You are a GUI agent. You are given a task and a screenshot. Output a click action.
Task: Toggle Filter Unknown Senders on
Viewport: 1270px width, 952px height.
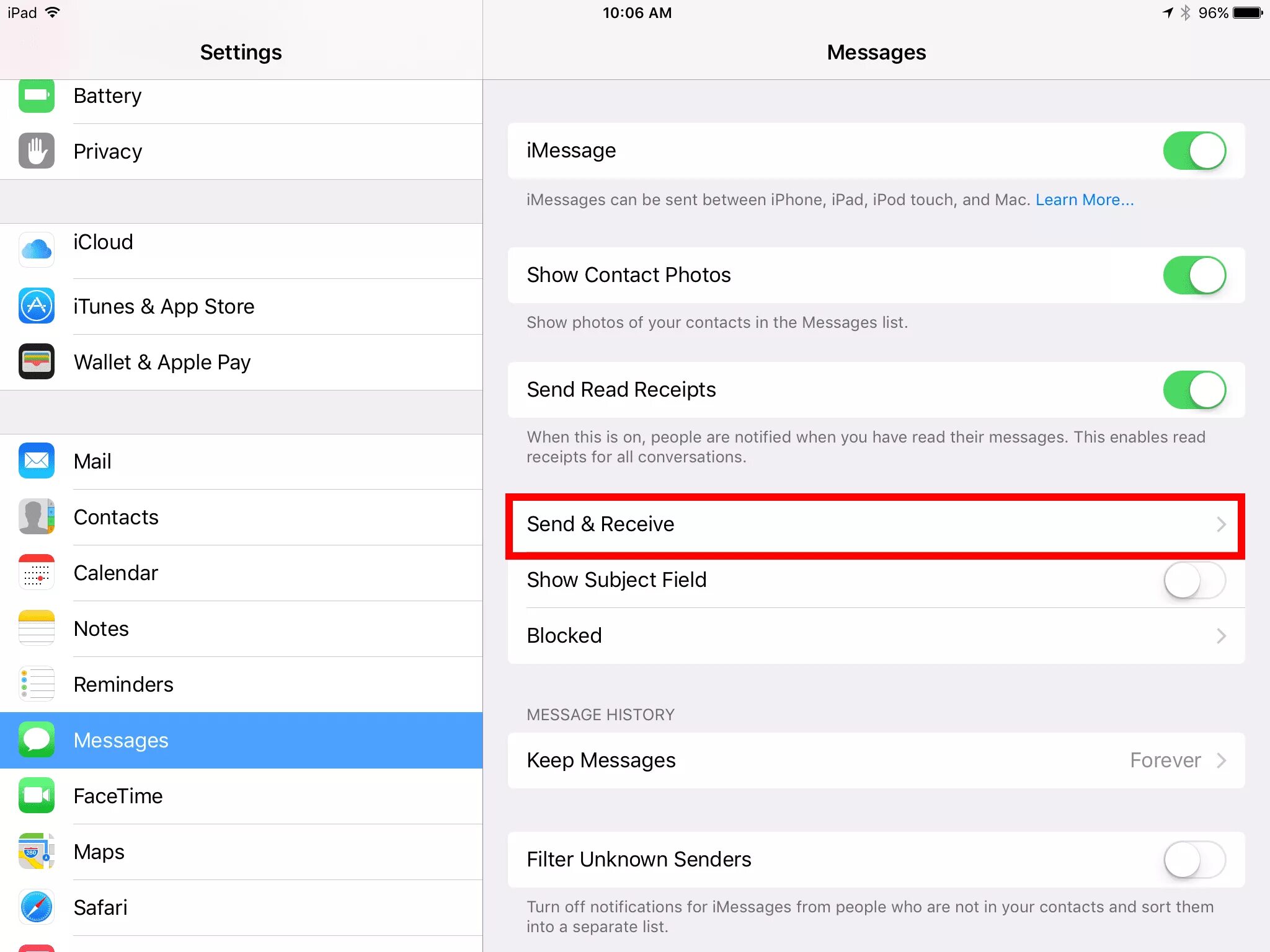pyautogui.click(x=1194, y=860)
